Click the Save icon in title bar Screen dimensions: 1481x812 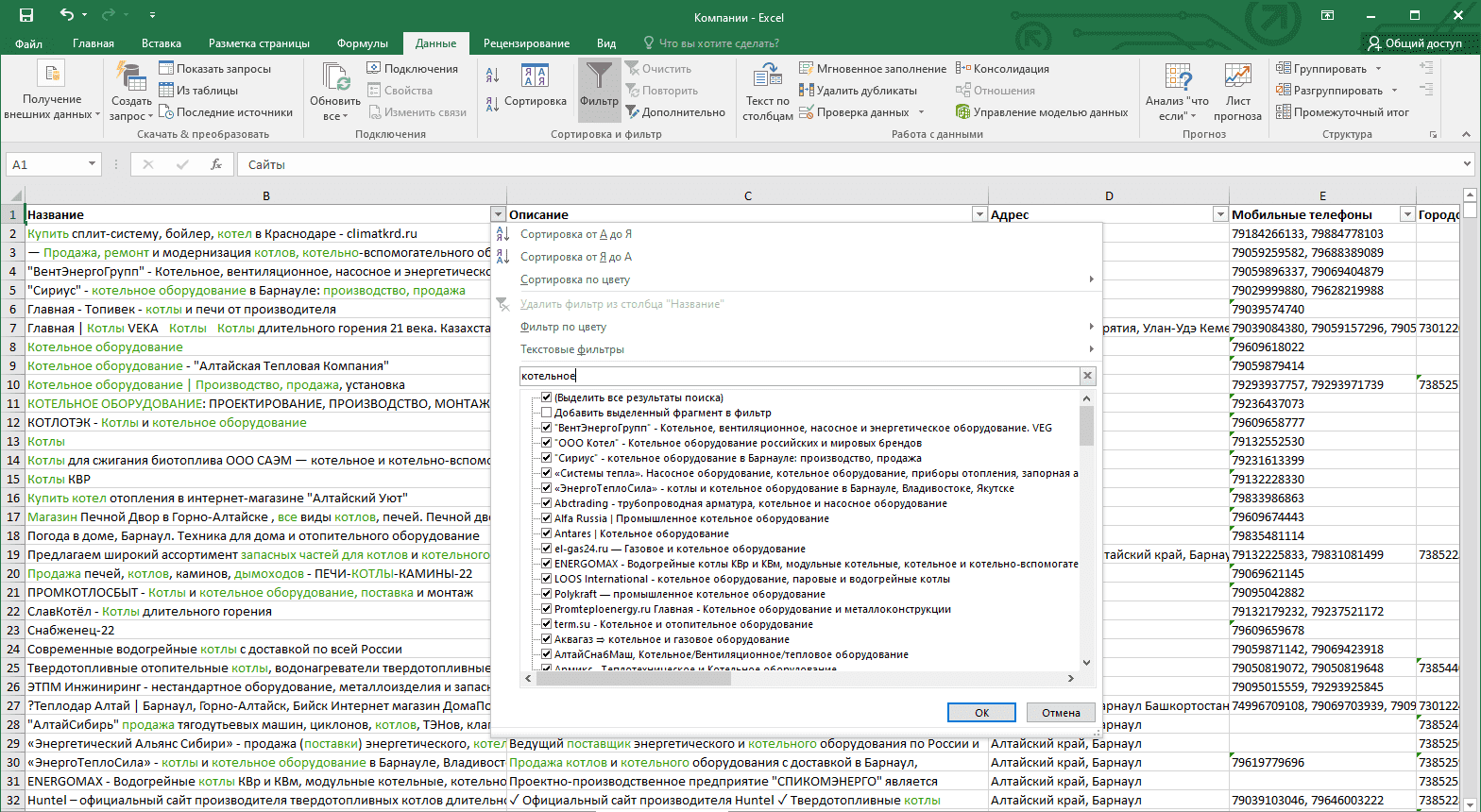click(x=26, y=16)
